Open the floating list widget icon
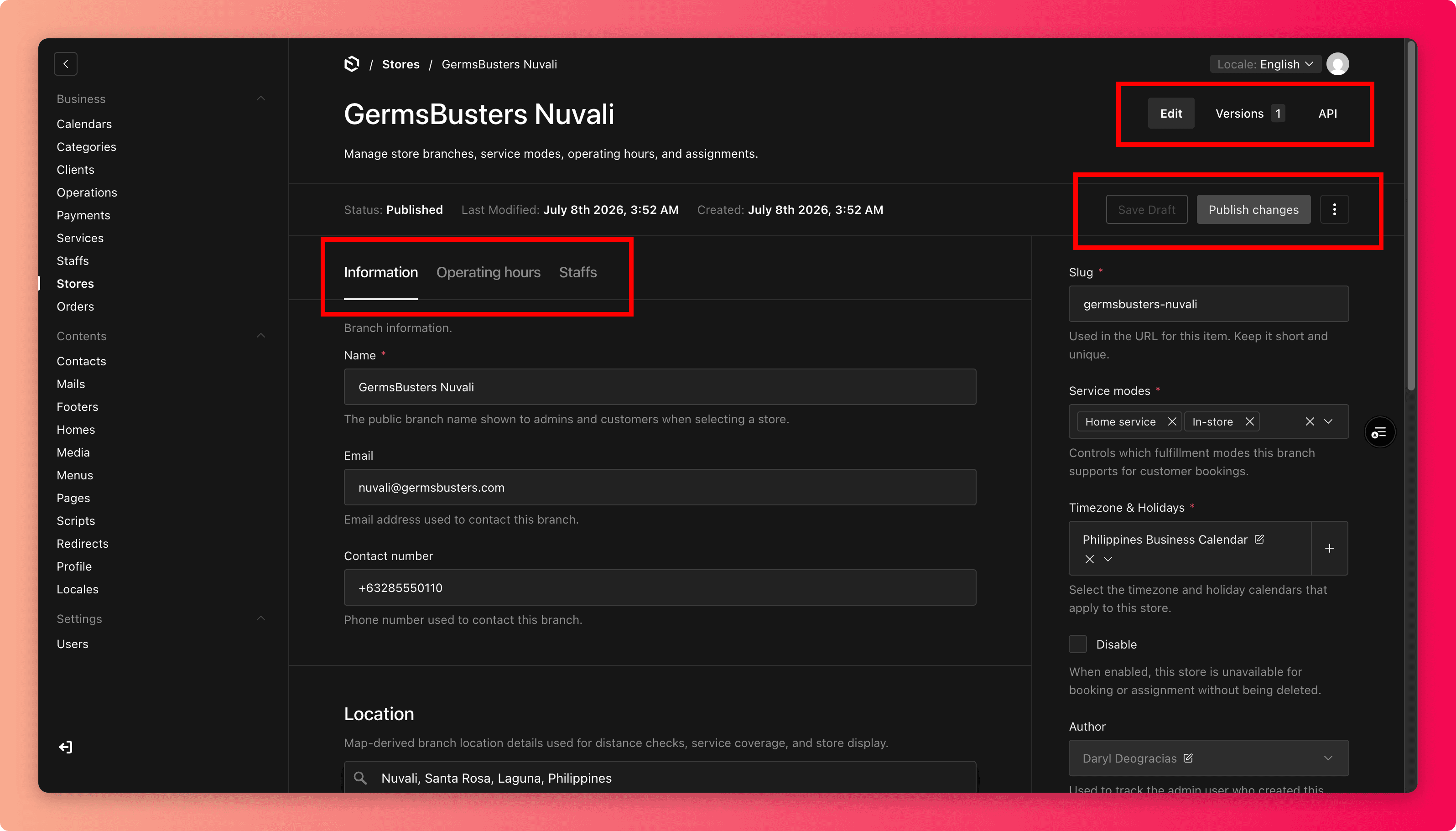The image size is (1456, 831). point(1379,432)
